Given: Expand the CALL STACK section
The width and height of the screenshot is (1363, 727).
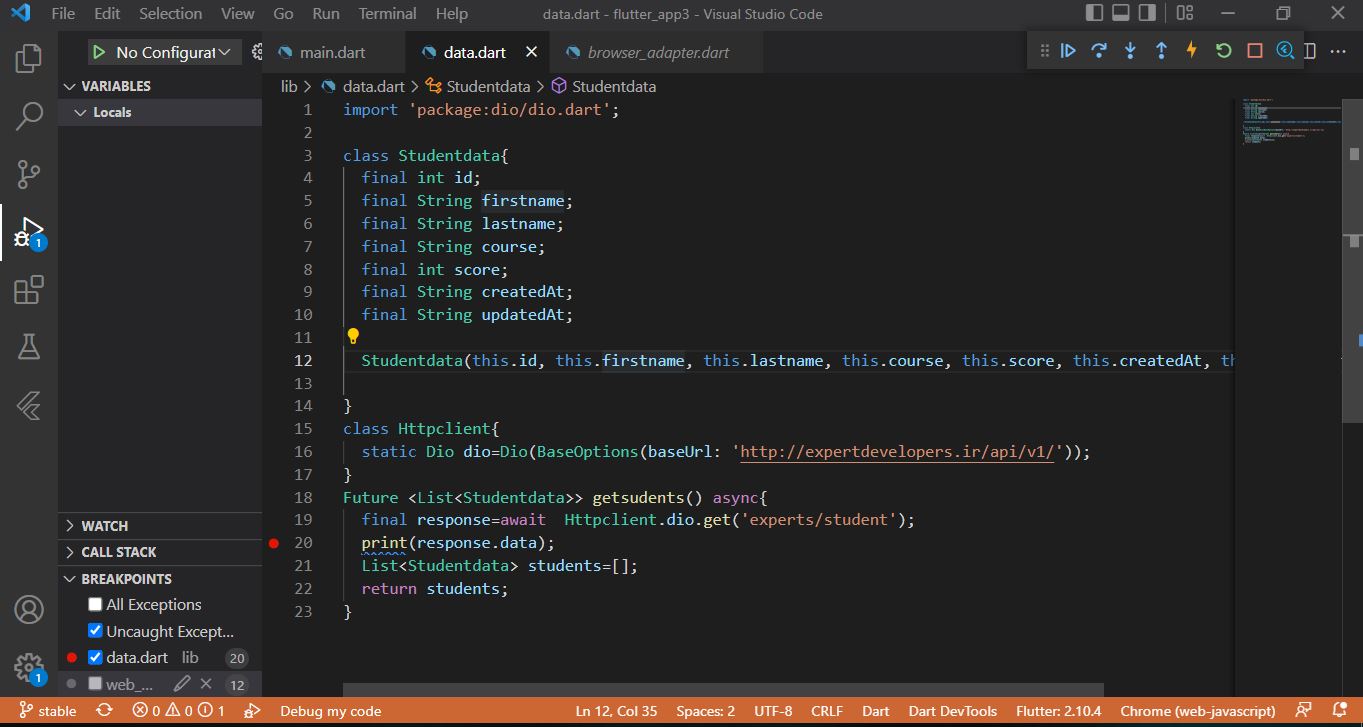Looking at the screenshot, I should pos(160,552).
